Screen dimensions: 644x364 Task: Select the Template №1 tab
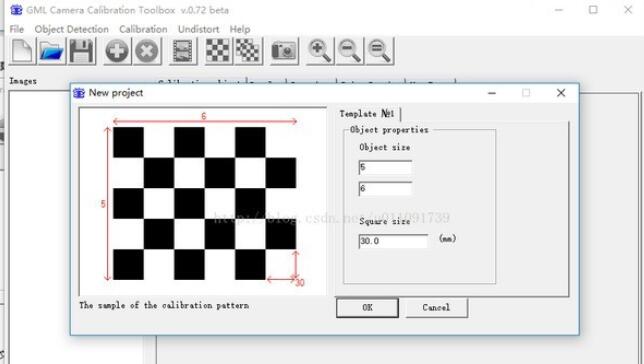pos(367,113)
